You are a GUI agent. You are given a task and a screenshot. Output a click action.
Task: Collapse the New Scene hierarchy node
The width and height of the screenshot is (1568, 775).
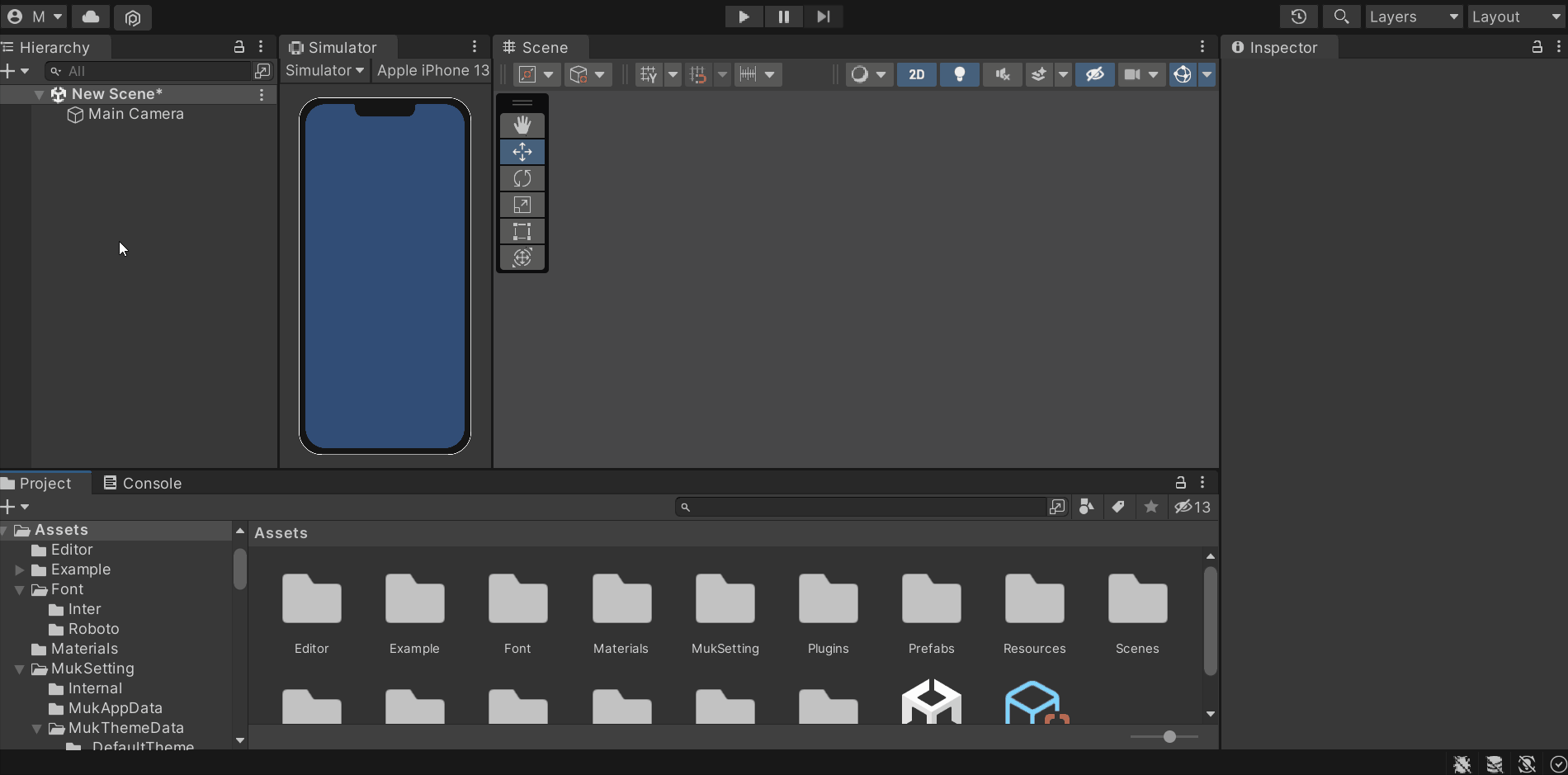(x=39, y=95)
